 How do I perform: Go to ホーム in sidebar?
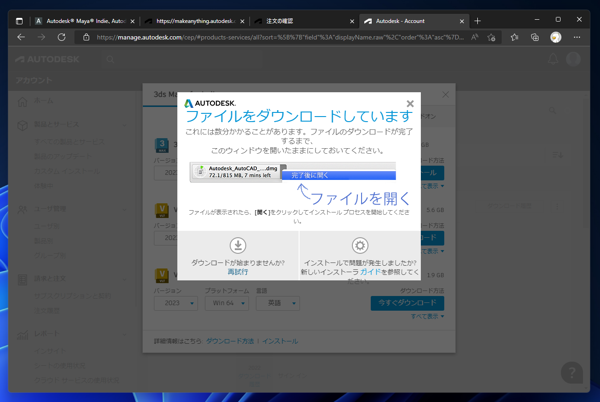[44, 101]
